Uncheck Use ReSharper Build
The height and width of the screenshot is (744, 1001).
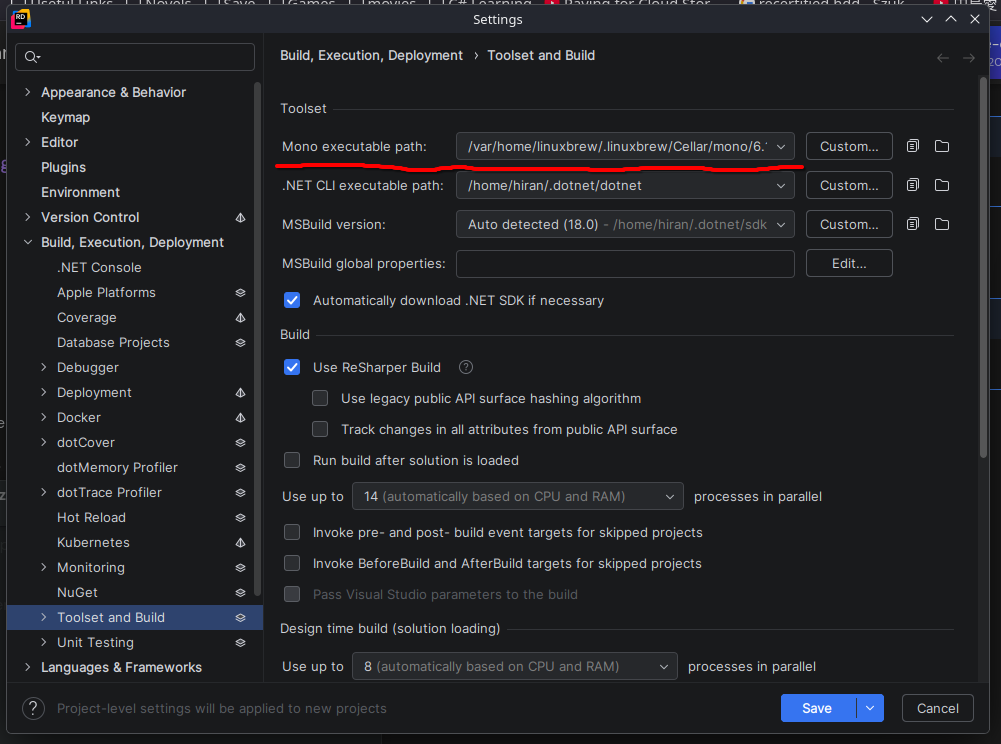click(x=292, y=367)
